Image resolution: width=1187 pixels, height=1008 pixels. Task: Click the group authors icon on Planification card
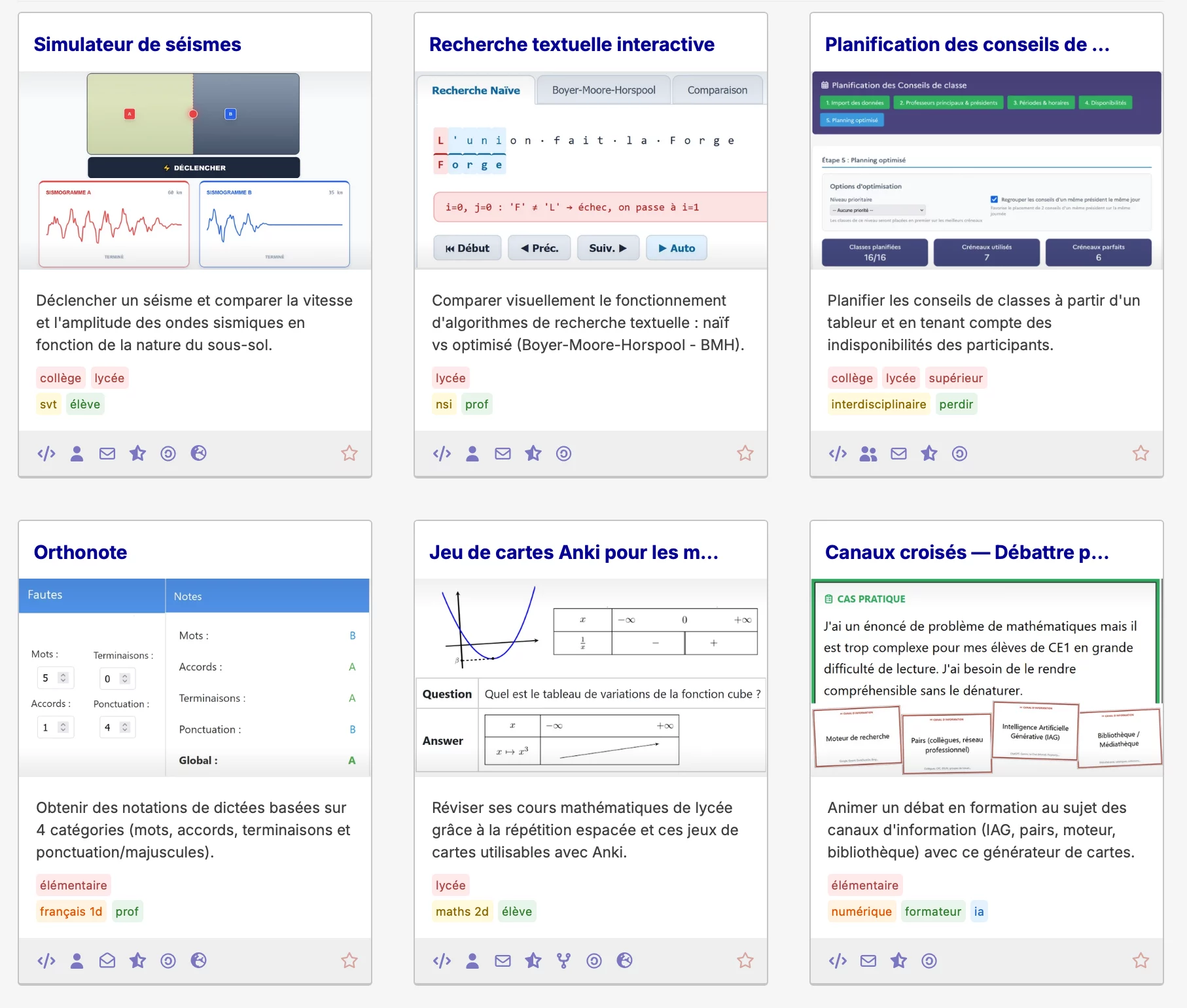868,454
